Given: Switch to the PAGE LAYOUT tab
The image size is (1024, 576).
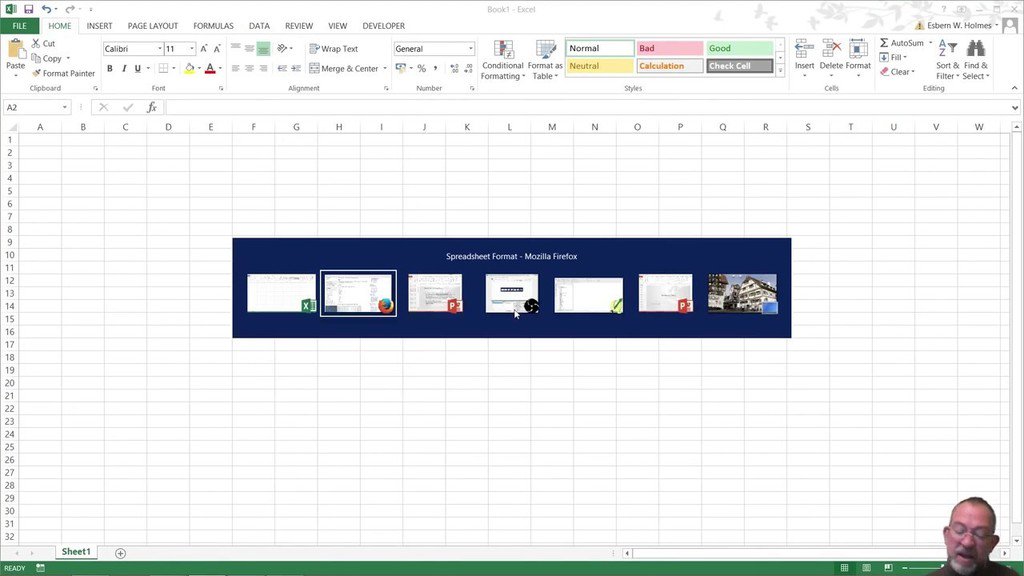Looking at the screenshot, I should pyautogui.click(x=153, y=26).
